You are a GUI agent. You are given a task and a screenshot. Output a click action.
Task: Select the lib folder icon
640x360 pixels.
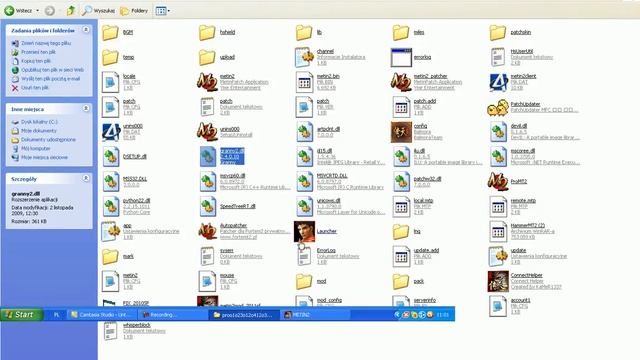point(304,32)
